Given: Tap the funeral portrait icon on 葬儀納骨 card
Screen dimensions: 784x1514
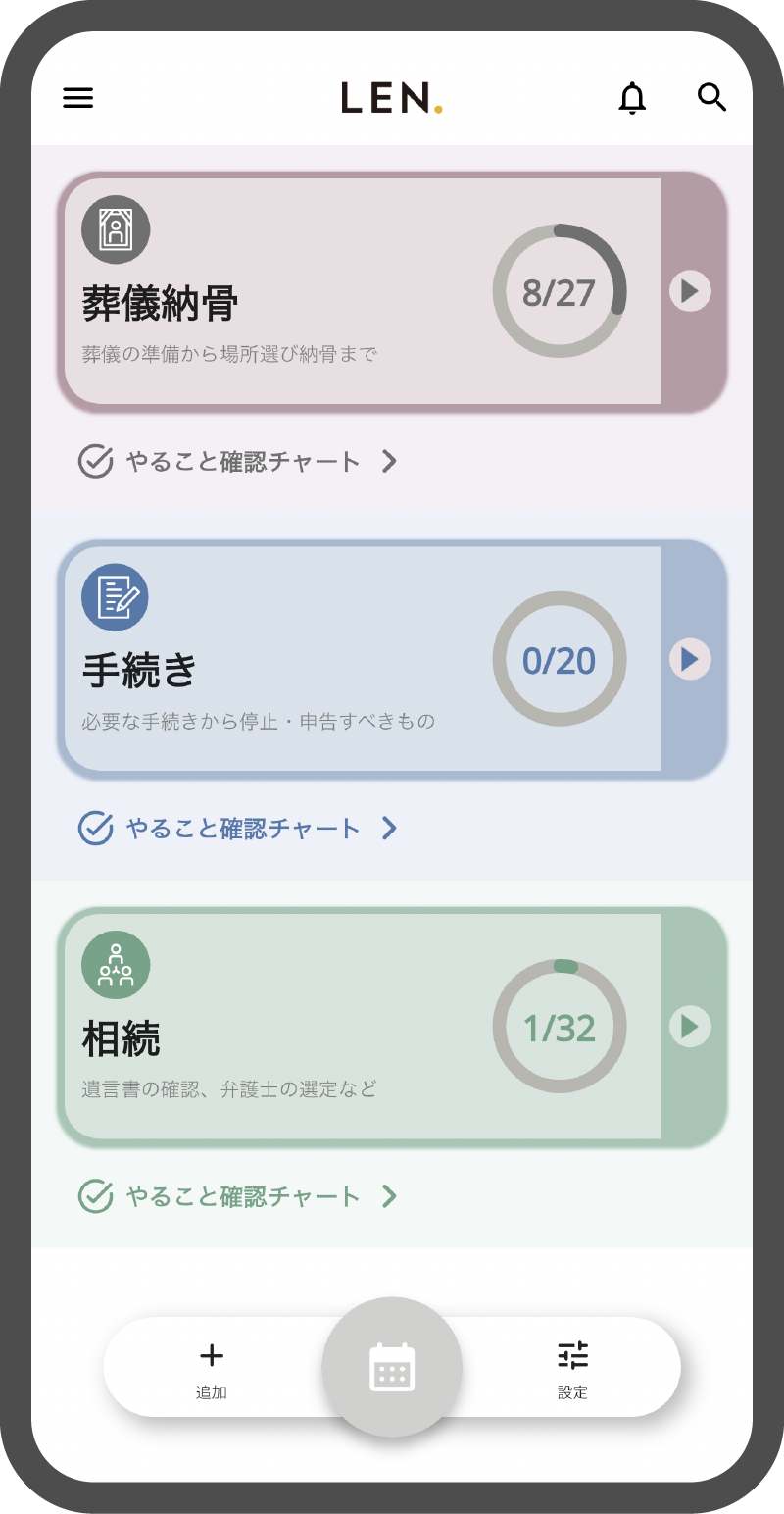Looking at the screenshot, I should click(x=116, y=230).
